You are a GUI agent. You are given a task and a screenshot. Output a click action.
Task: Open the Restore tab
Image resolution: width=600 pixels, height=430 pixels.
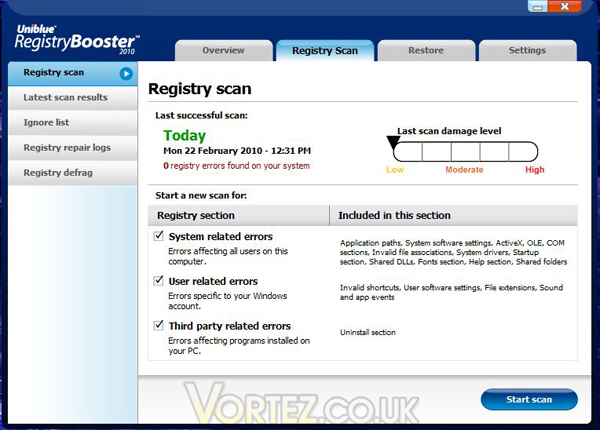(x=426, y=50)
